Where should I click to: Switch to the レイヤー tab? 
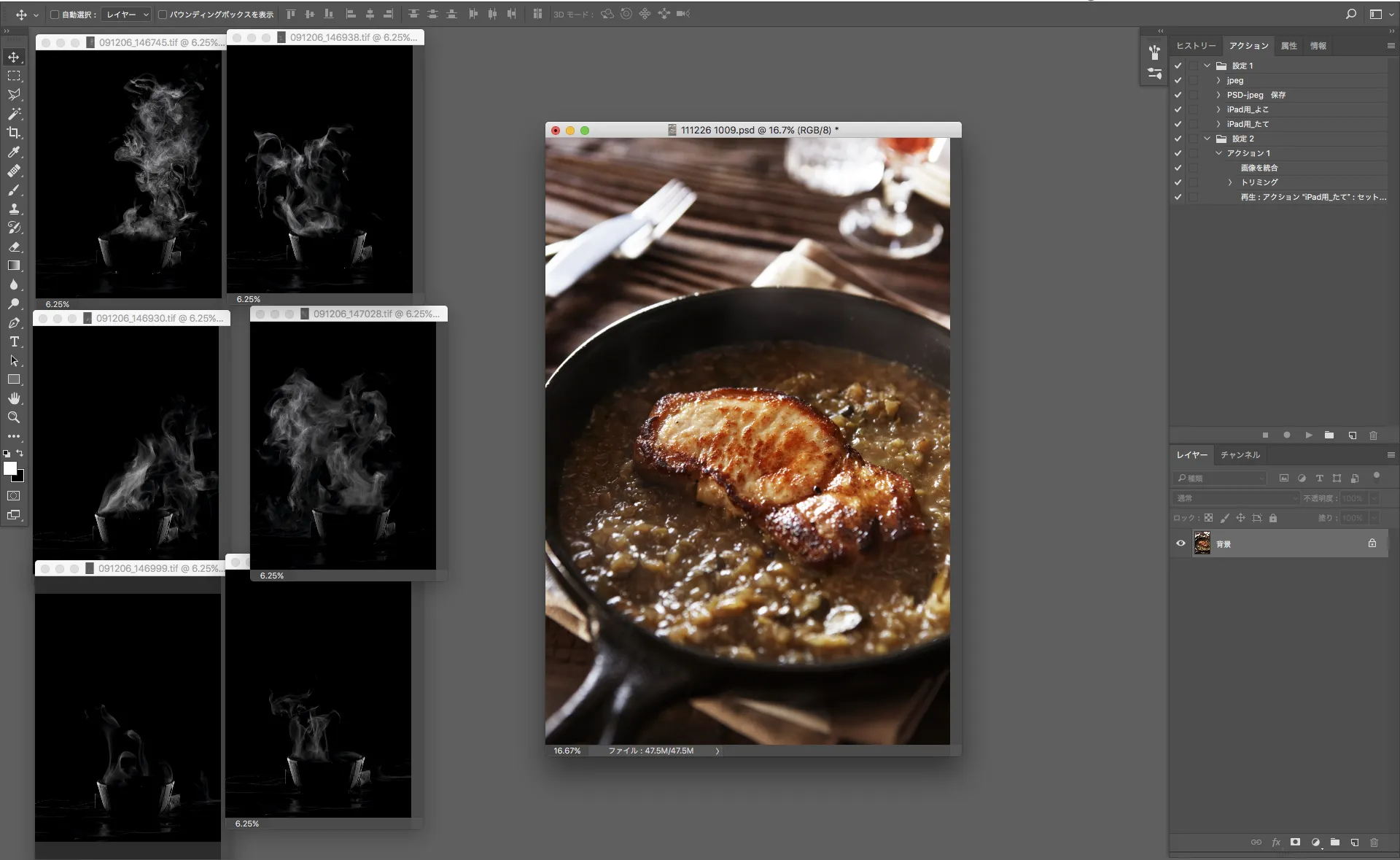[x=1191, y=455]
